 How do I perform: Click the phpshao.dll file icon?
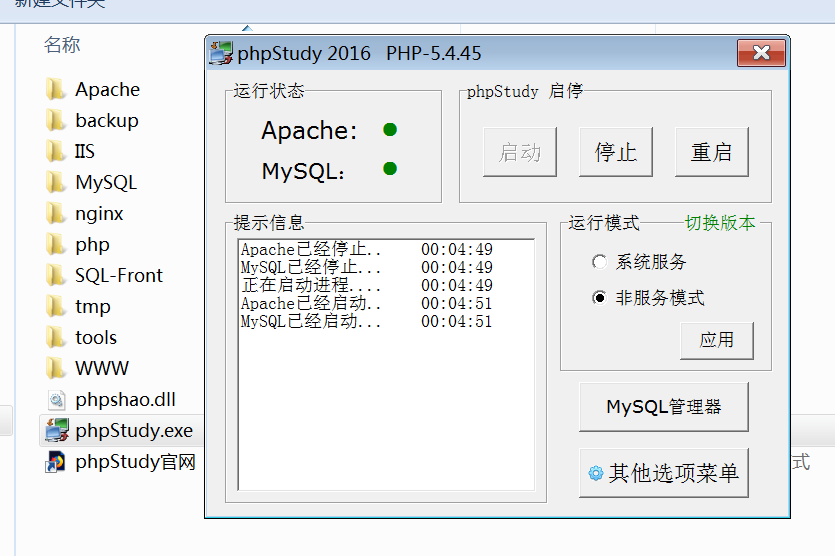(x=56, y=399)
